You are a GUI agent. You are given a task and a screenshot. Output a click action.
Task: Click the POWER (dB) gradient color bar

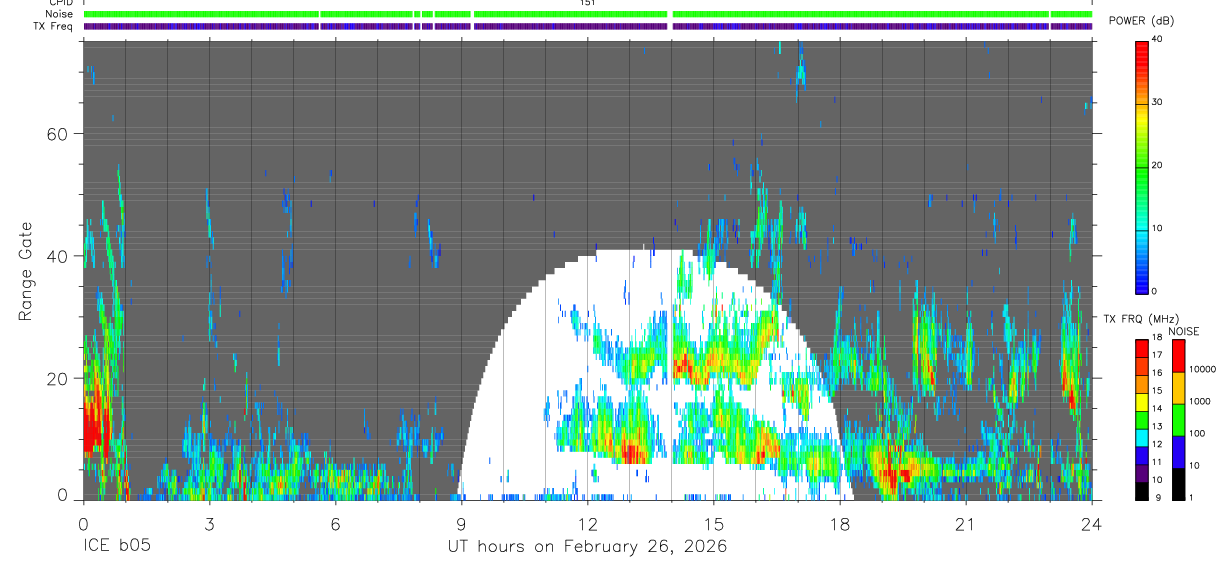click(x=1141, y=166)
